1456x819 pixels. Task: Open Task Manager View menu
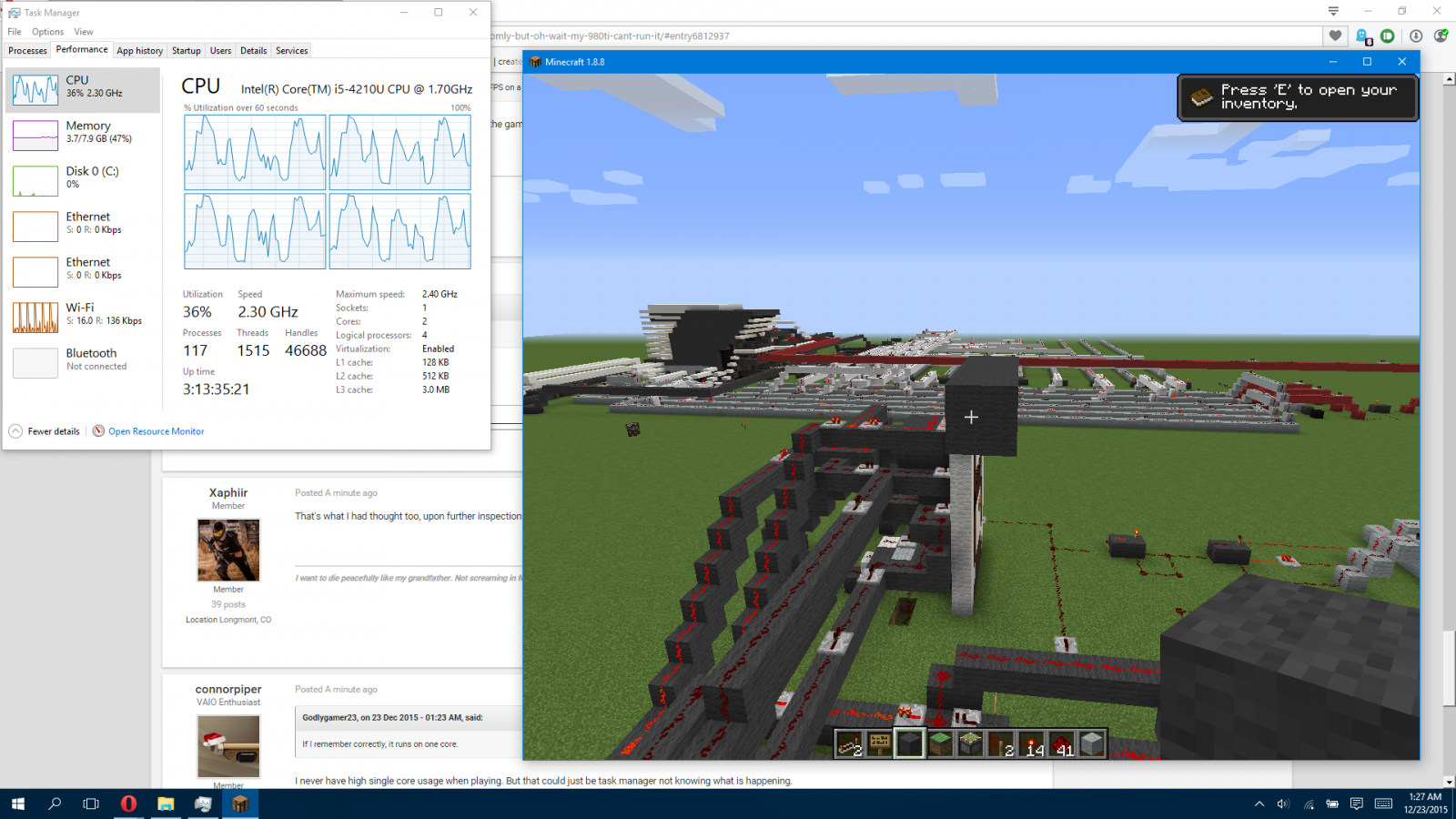[x=84, y=32]
